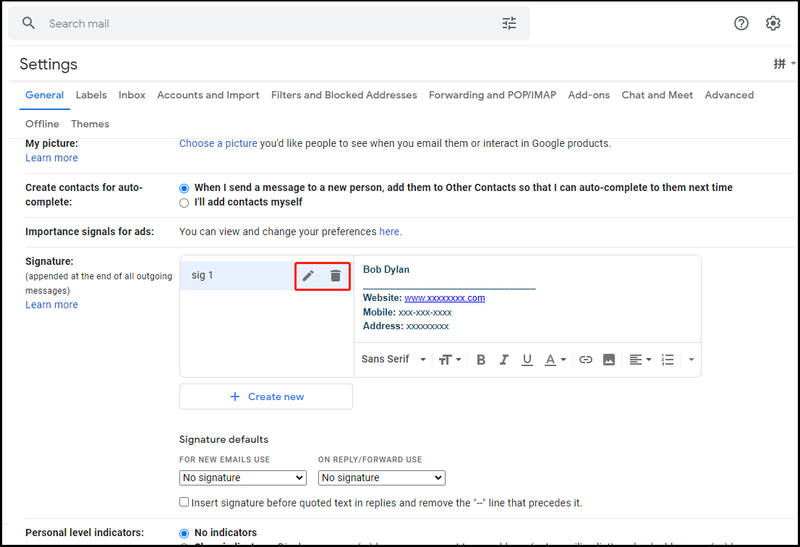
Task: Switch to the Inbox tab
Action: (132, 95)
